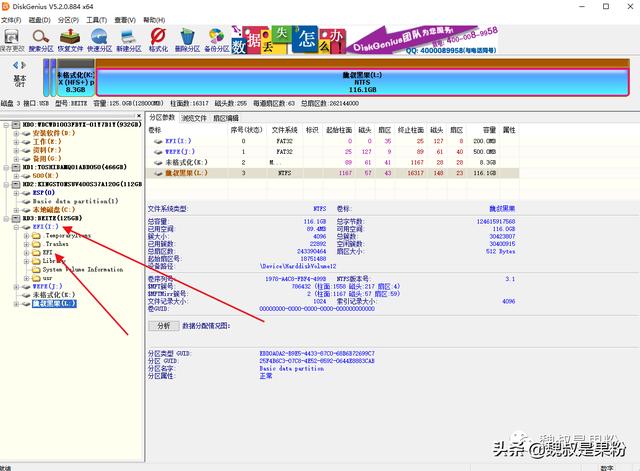640x471 pixels.
Task: Select the 未格式化(K:) row in partition table
Action: (333, 162)
